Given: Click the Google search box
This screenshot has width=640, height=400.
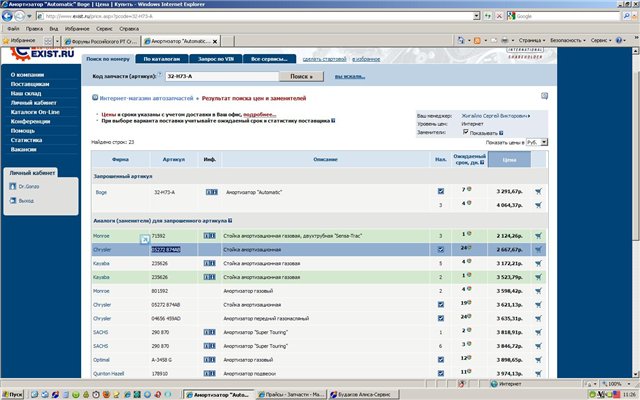Looking at the screenshot, I should pyautogui.click(x=568, y=16).
